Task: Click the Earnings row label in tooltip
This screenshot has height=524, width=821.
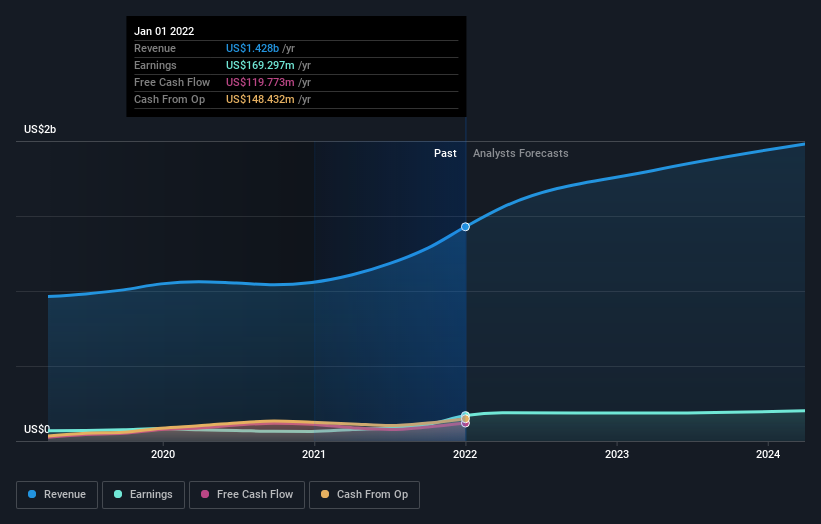Action: click(x=155, y=65)
